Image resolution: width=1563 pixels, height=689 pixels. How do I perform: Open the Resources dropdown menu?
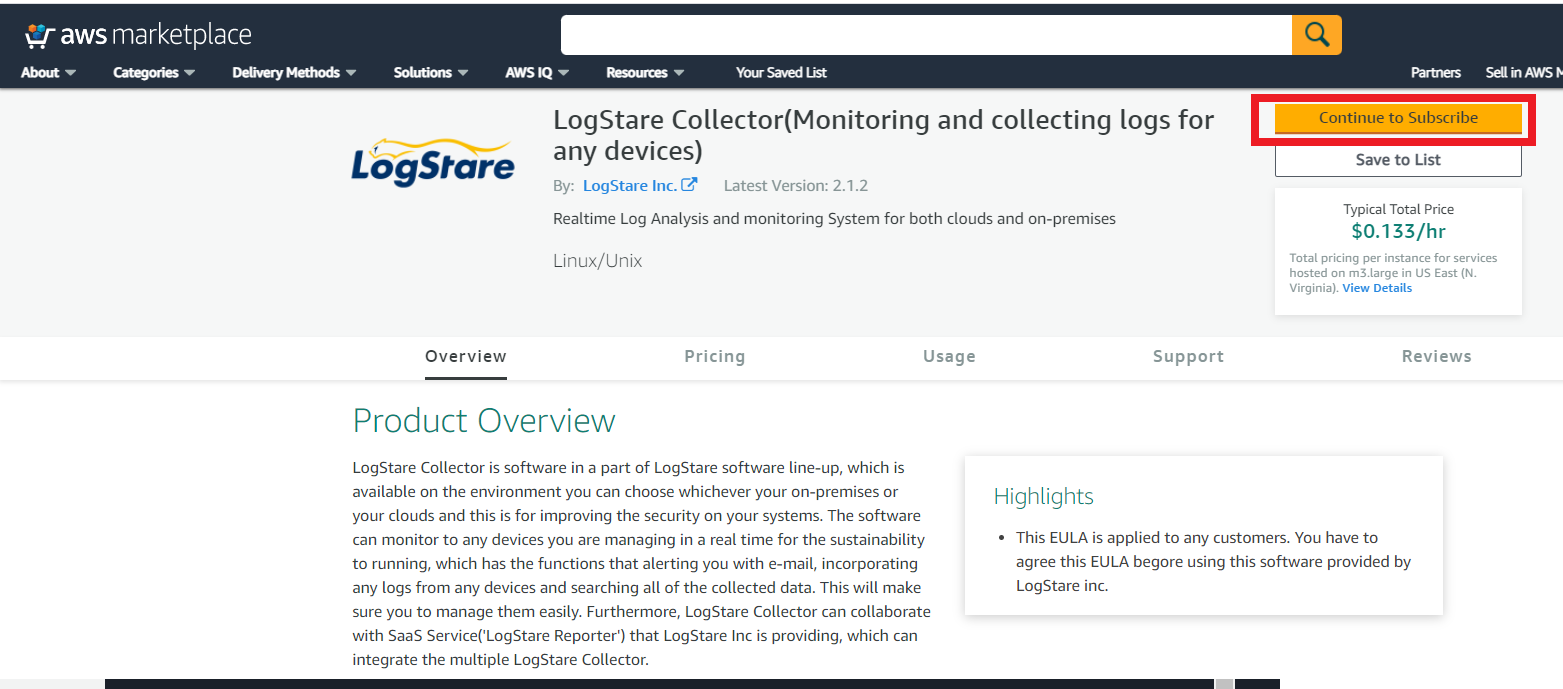[x=645, y=72]
